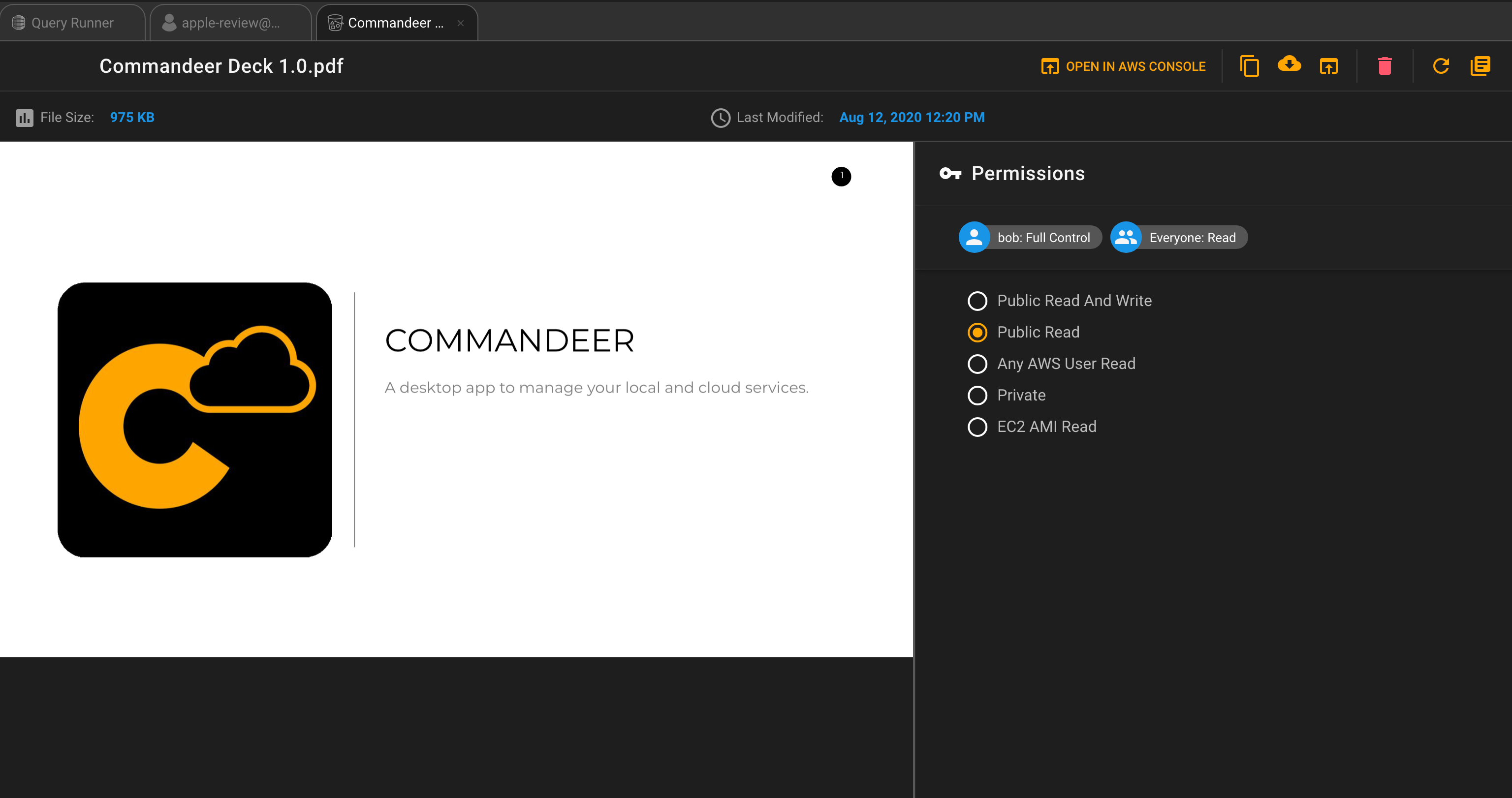Click the Aug 12, 2020 12:20 PM date

pyautogui.click(x=912, y=118)
